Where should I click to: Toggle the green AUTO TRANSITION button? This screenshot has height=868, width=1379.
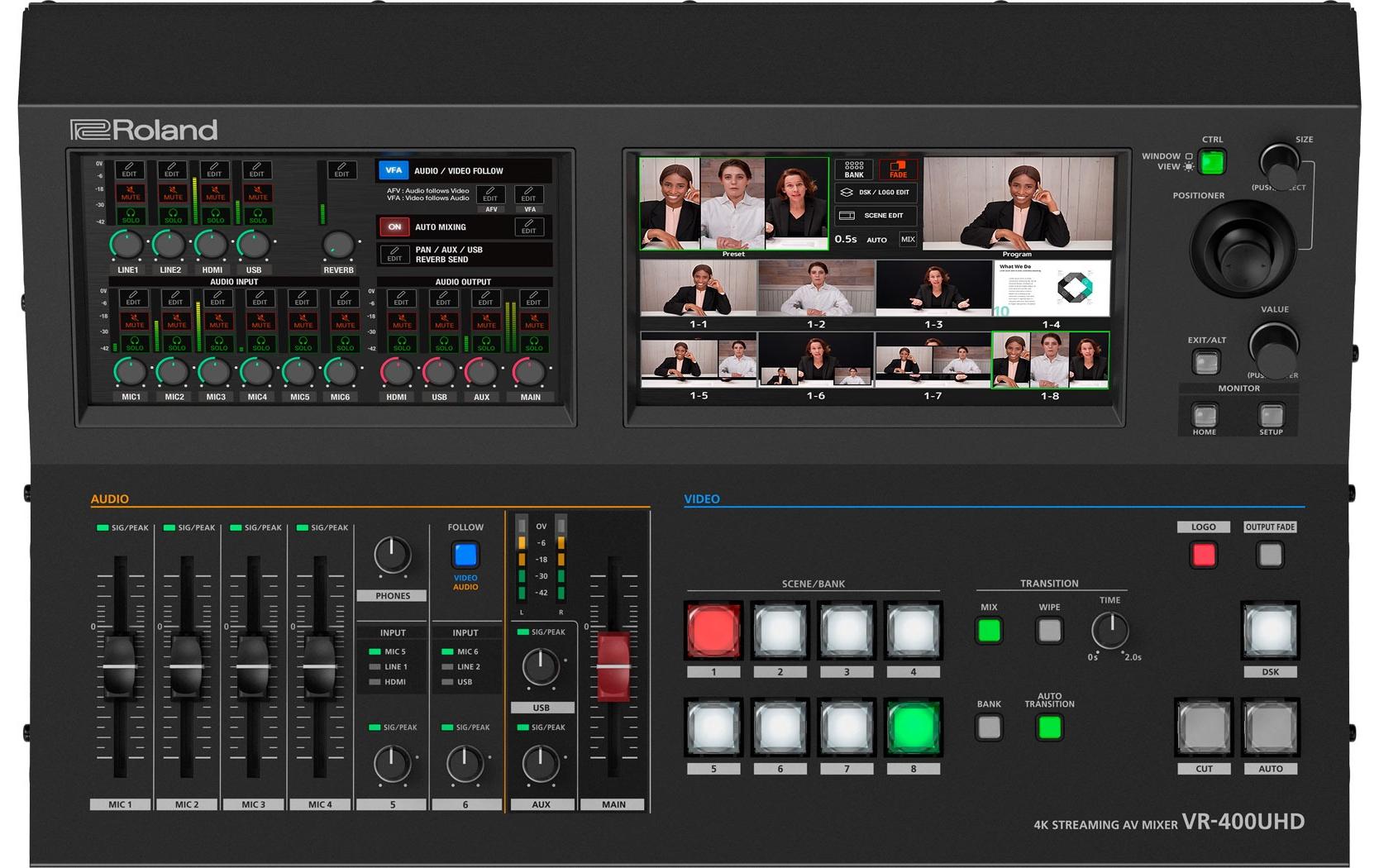point(1049,727)
